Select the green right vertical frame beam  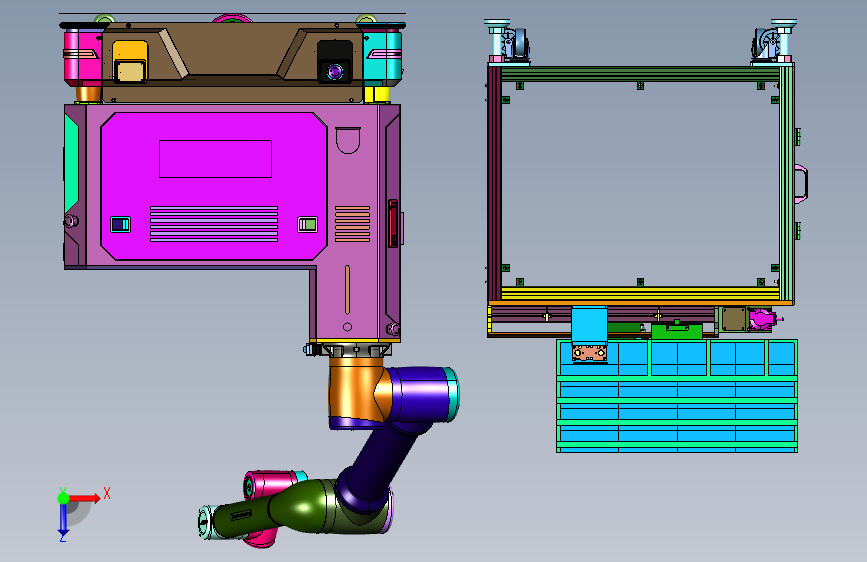click(x=787, y=183)
